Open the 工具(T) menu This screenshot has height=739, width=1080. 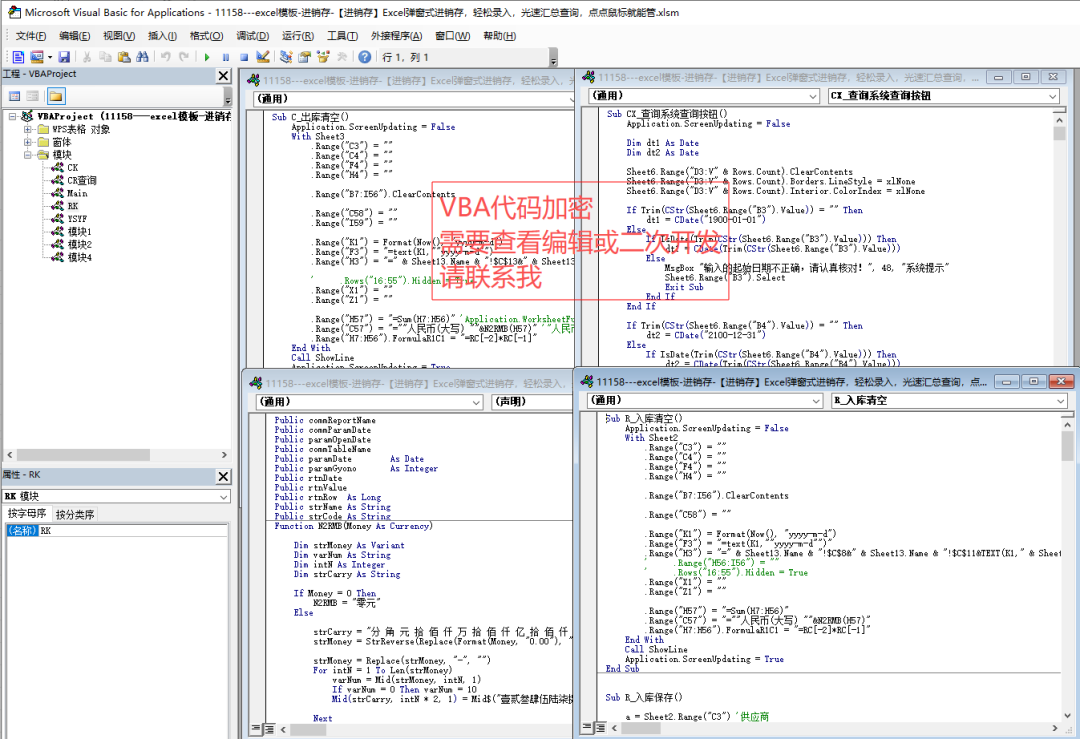(x=342, y=36)
